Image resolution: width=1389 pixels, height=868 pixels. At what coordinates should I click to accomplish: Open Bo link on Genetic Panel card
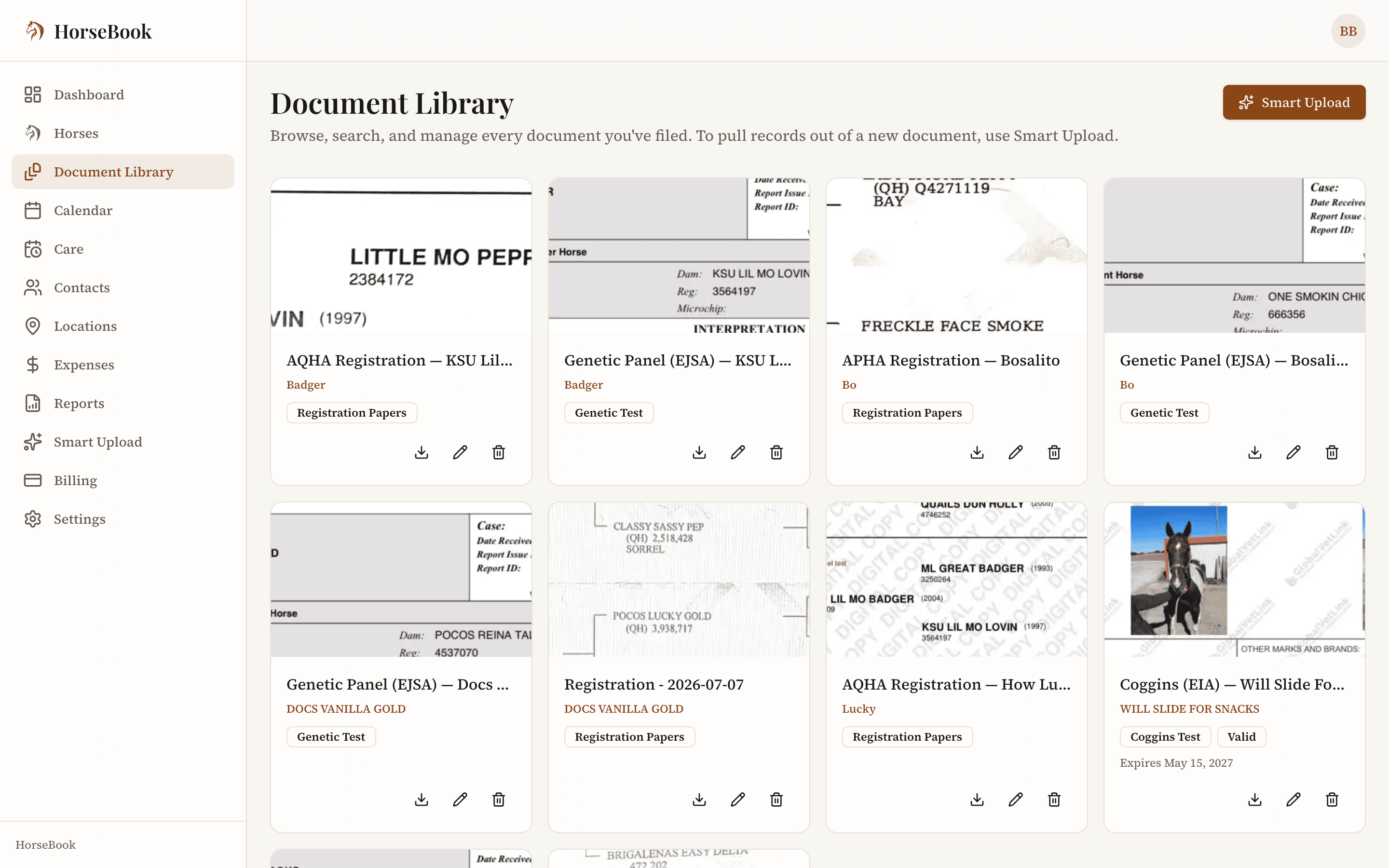1127,385
